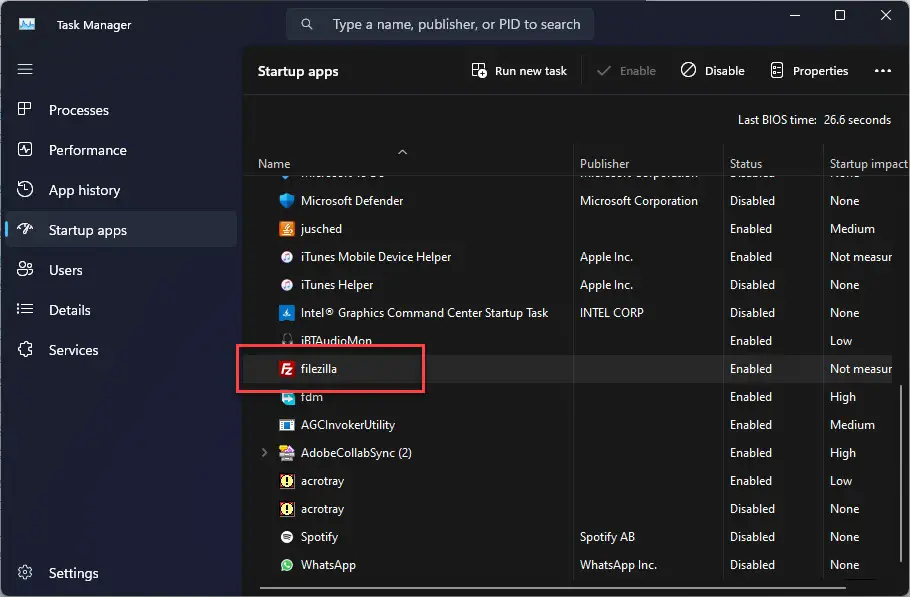Screen dimensions: 910x597
Task: Click the iTunes Helper icon
Action: [287, 285]
